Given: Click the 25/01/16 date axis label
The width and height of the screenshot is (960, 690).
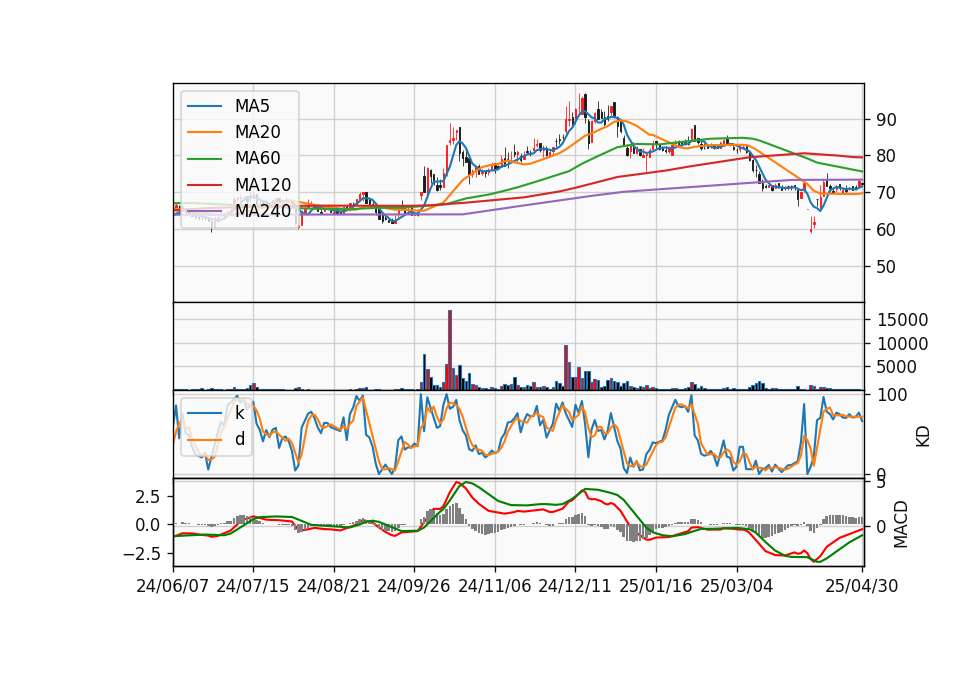Looking at the screenshot, I should (656, 586).
